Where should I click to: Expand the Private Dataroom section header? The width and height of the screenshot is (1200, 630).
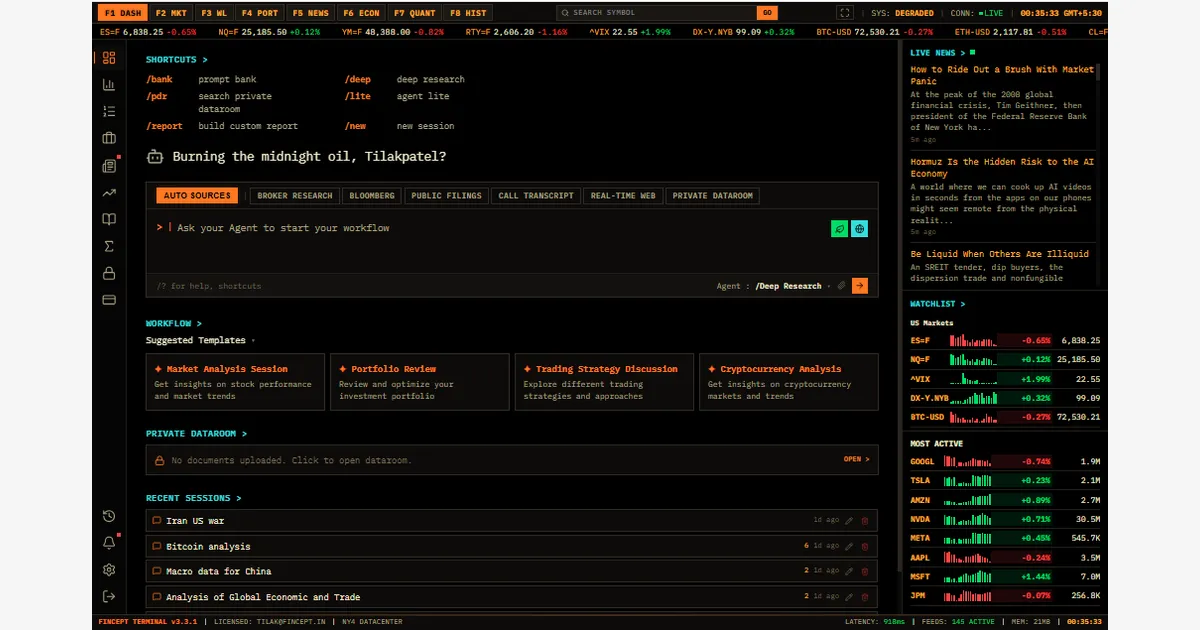click(196, 434)
